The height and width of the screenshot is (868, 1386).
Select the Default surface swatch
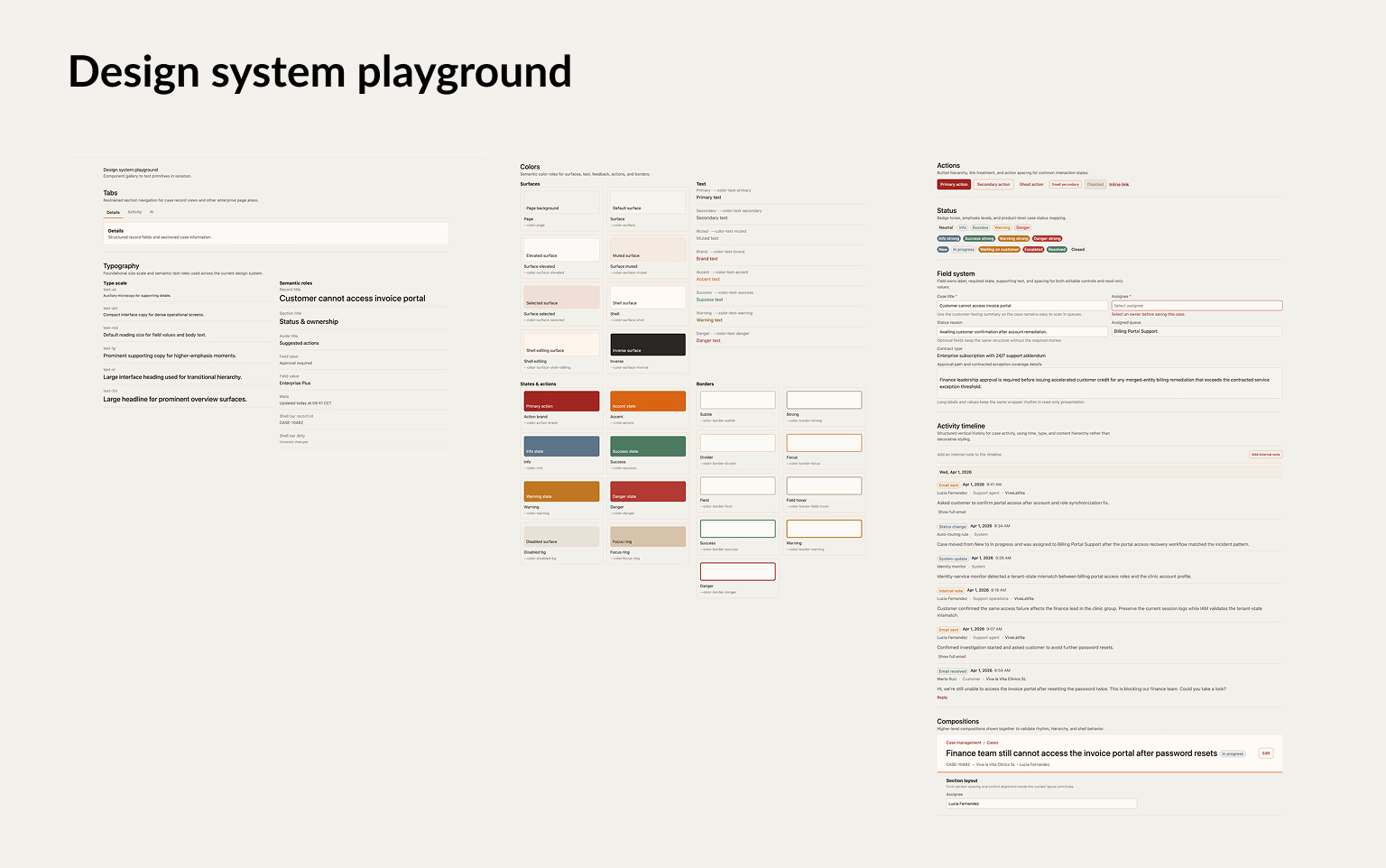[648, 201]
